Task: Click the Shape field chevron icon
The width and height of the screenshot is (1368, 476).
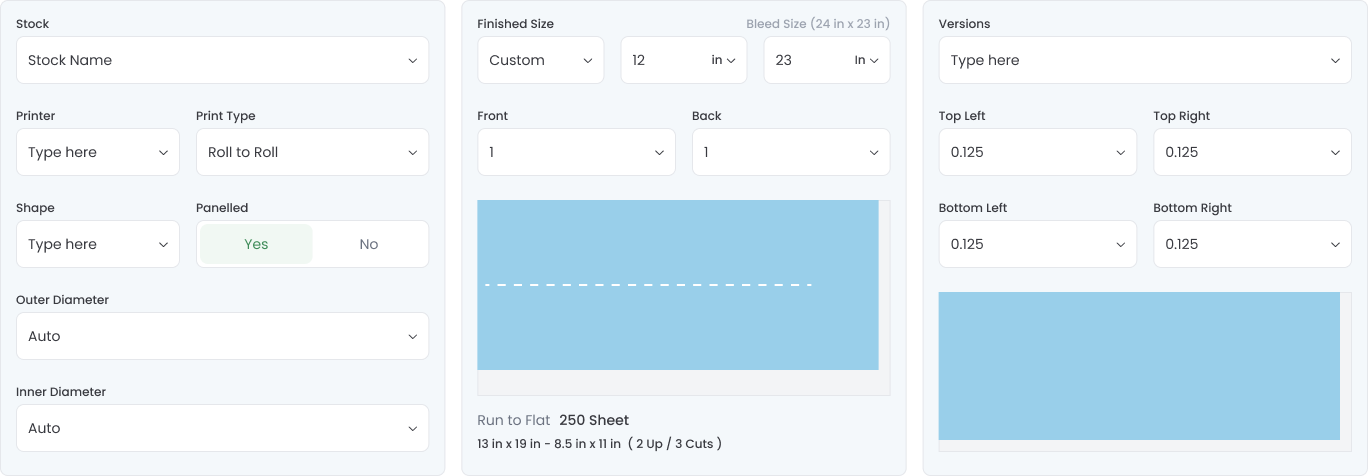Action: pyautogui.click(x=163, y=245)
